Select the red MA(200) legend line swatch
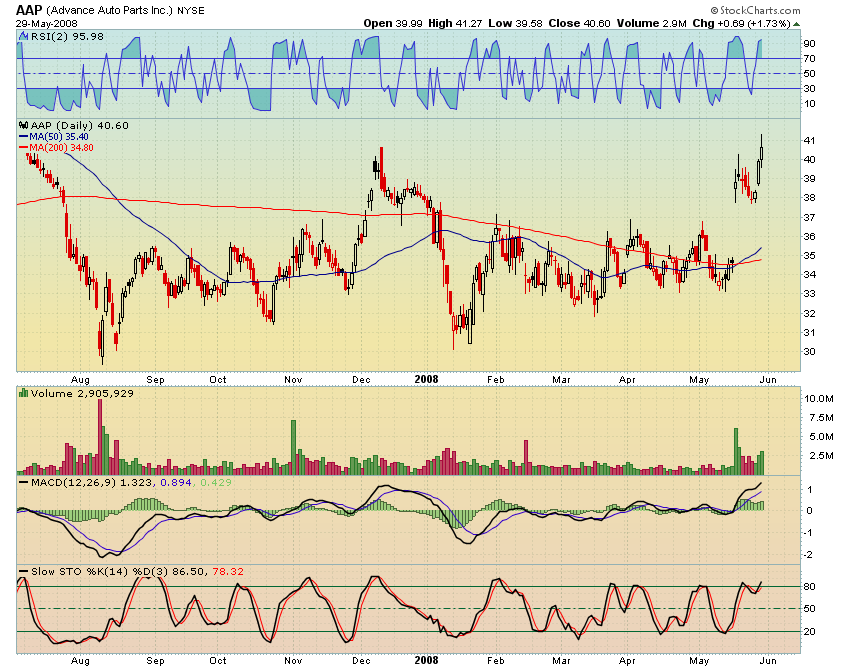The width and height of the screenshot is (850, 668). [24, 147]
